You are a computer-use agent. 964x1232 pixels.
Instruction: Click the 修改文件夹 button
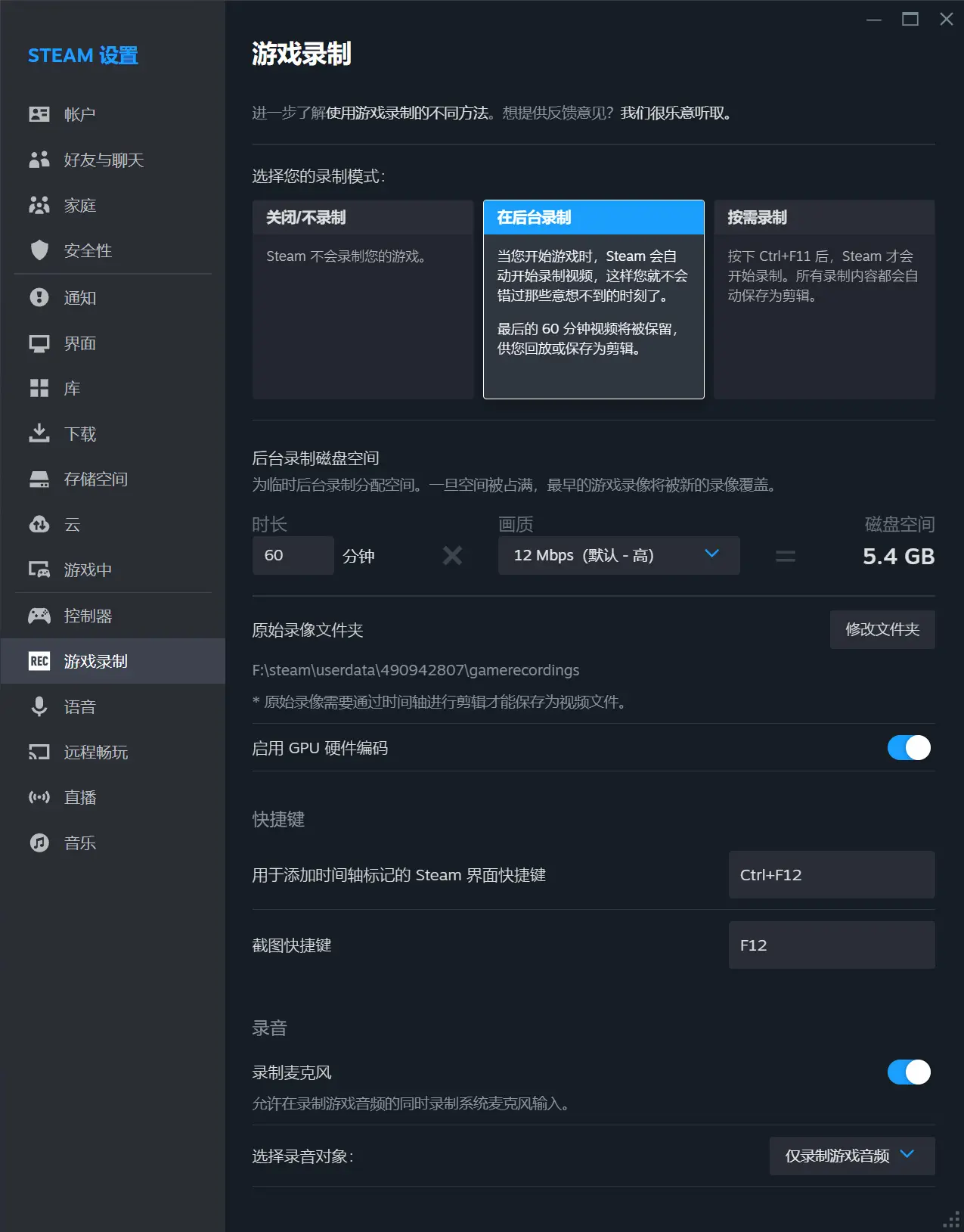pos(882,629)
